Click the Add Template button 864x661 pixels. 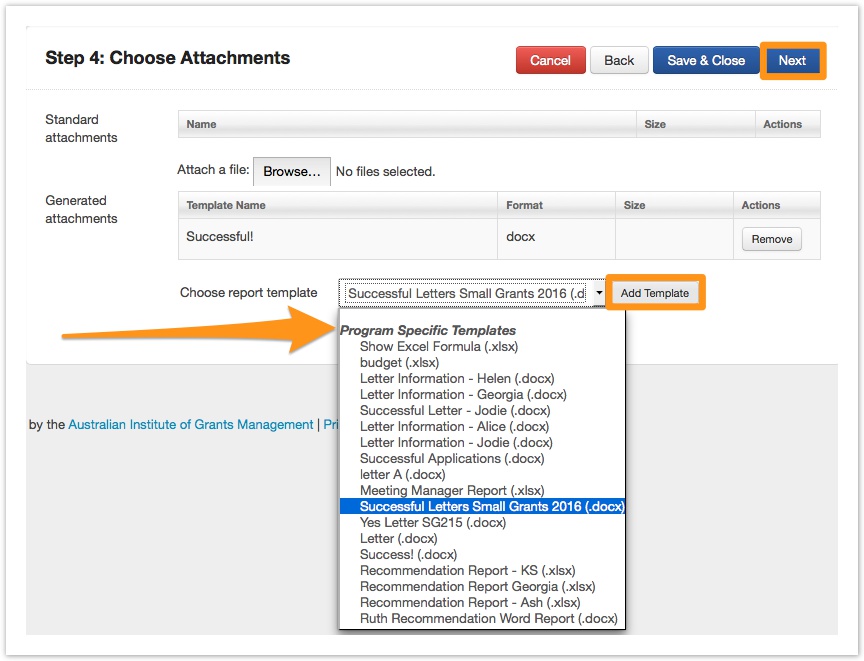click(x=655, y=293)
